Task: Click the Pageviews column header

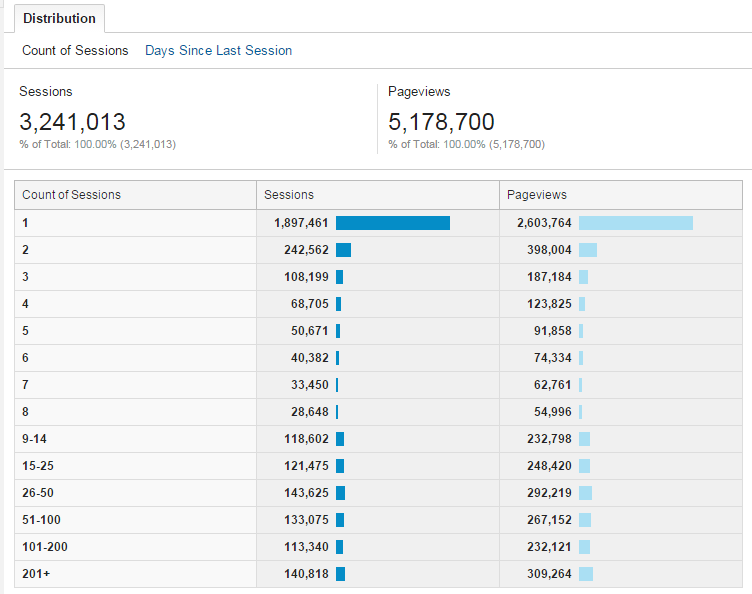Action: (x=537, y=195)
